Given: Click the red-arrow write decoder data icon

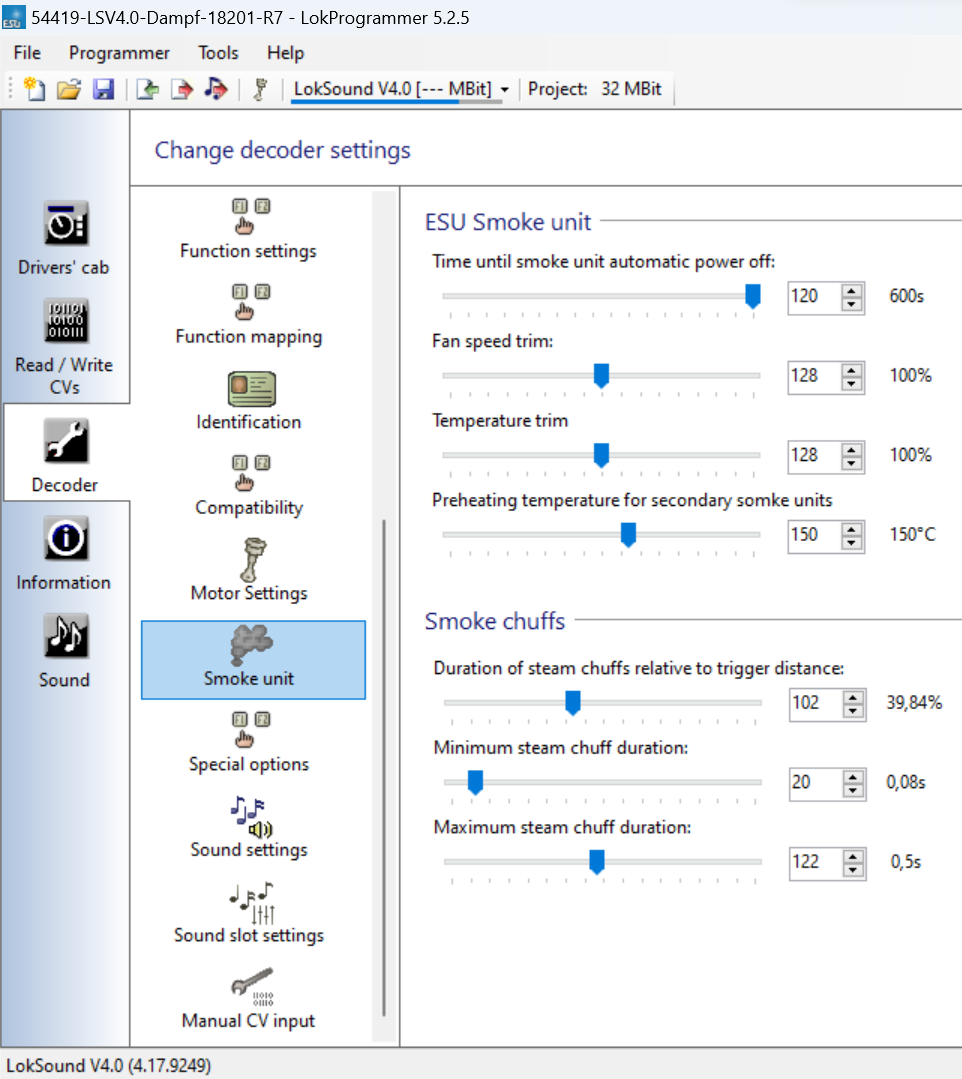Looking at the screenshot, I should pos(182,89).
